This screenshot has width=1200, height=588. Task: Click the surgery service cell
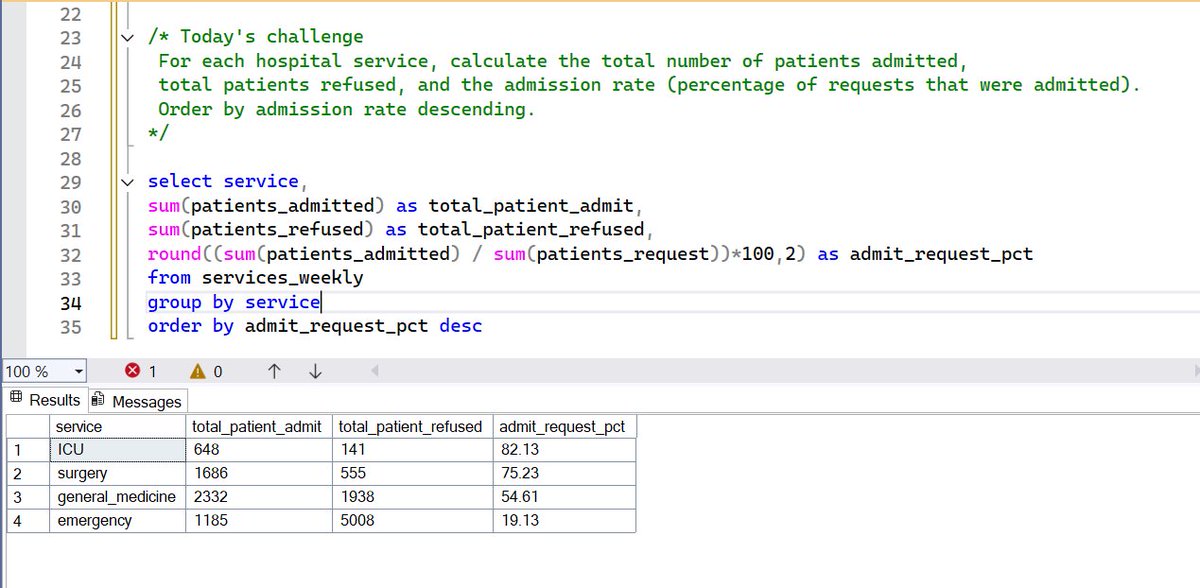[x=119, y=474]
